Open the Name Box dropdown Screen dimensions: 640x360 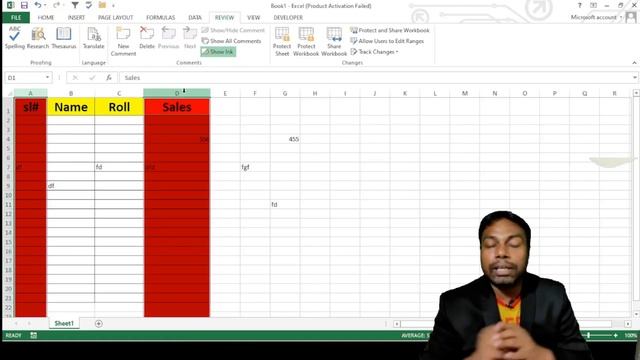pos(47,78)
